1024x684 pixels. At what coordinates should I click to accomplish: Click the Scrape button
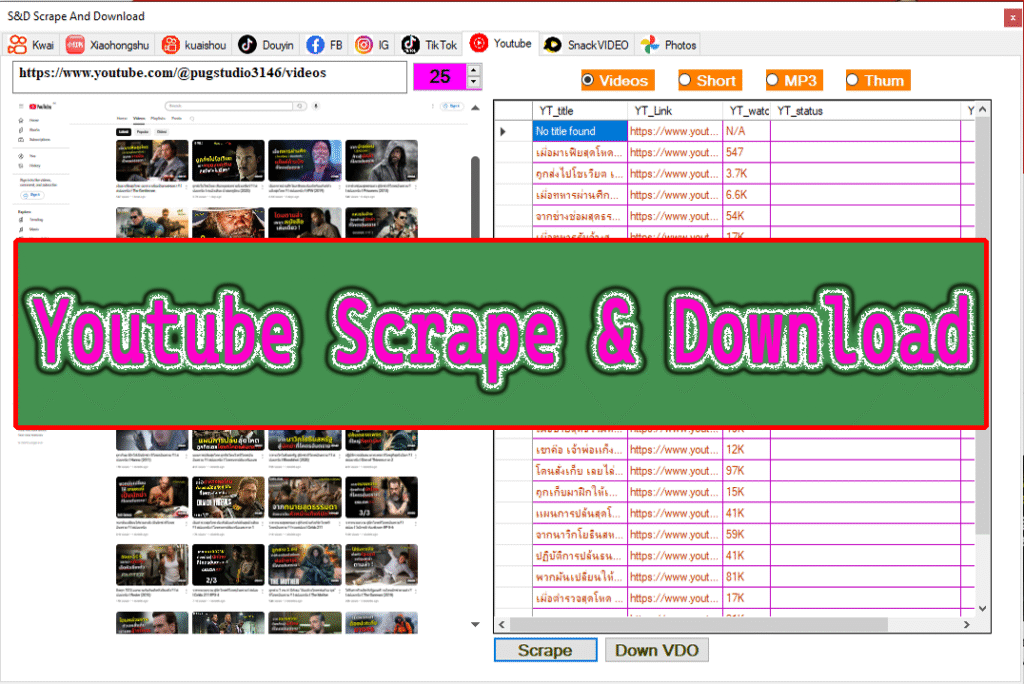click(545, 650)
